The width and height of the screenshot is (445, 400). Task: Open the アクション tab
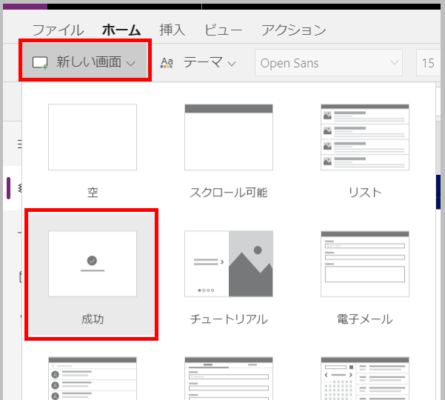pyautogui.click(x=293, y=30)
